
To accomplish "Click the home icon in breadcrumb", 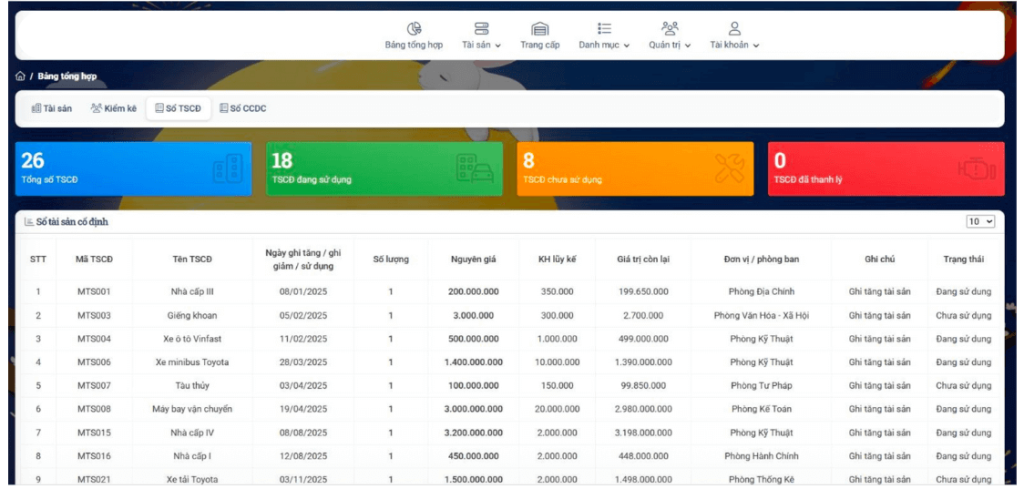I will point(20,76).
